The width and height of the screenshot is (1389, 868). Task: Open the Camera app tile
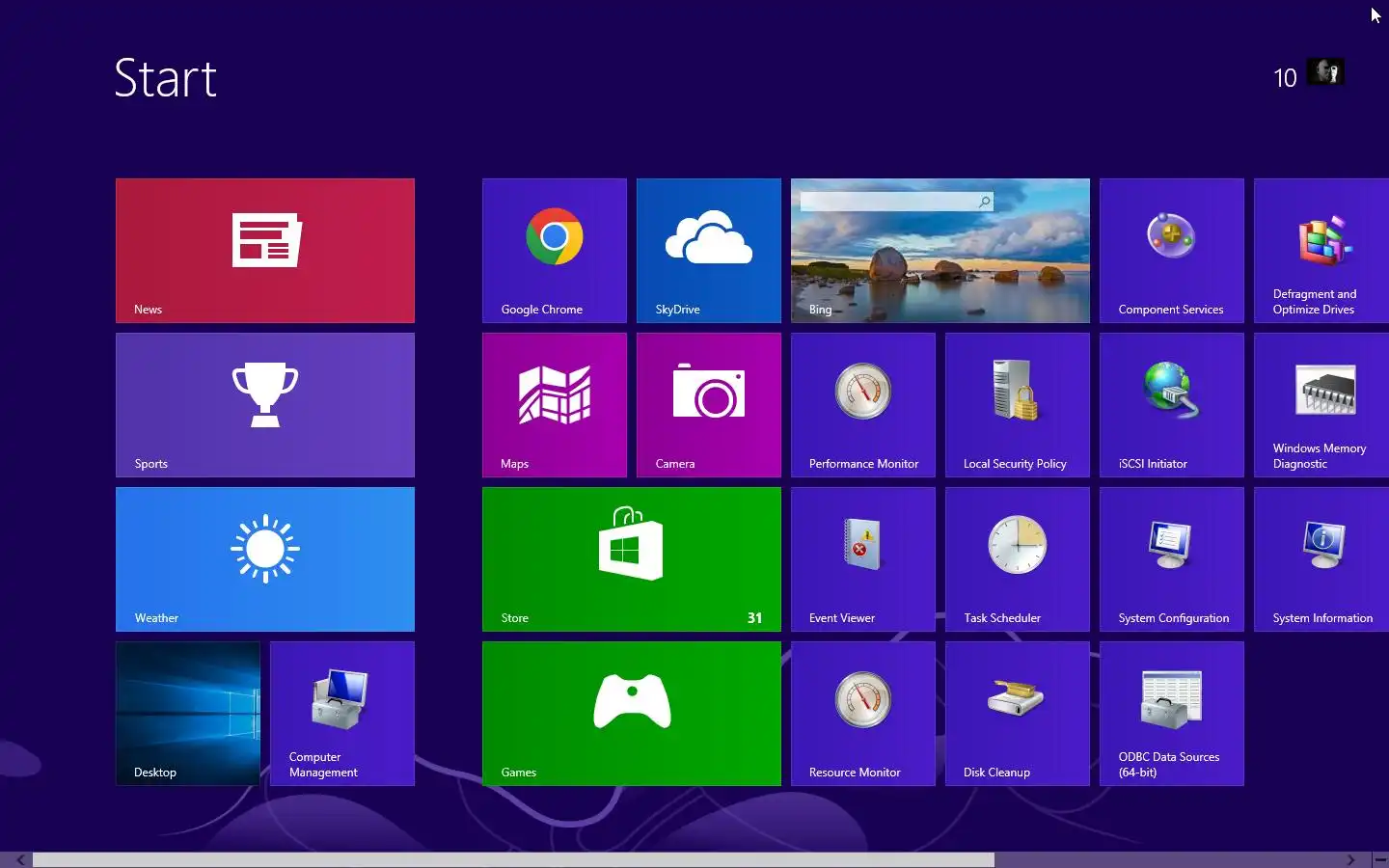(709, 405)
